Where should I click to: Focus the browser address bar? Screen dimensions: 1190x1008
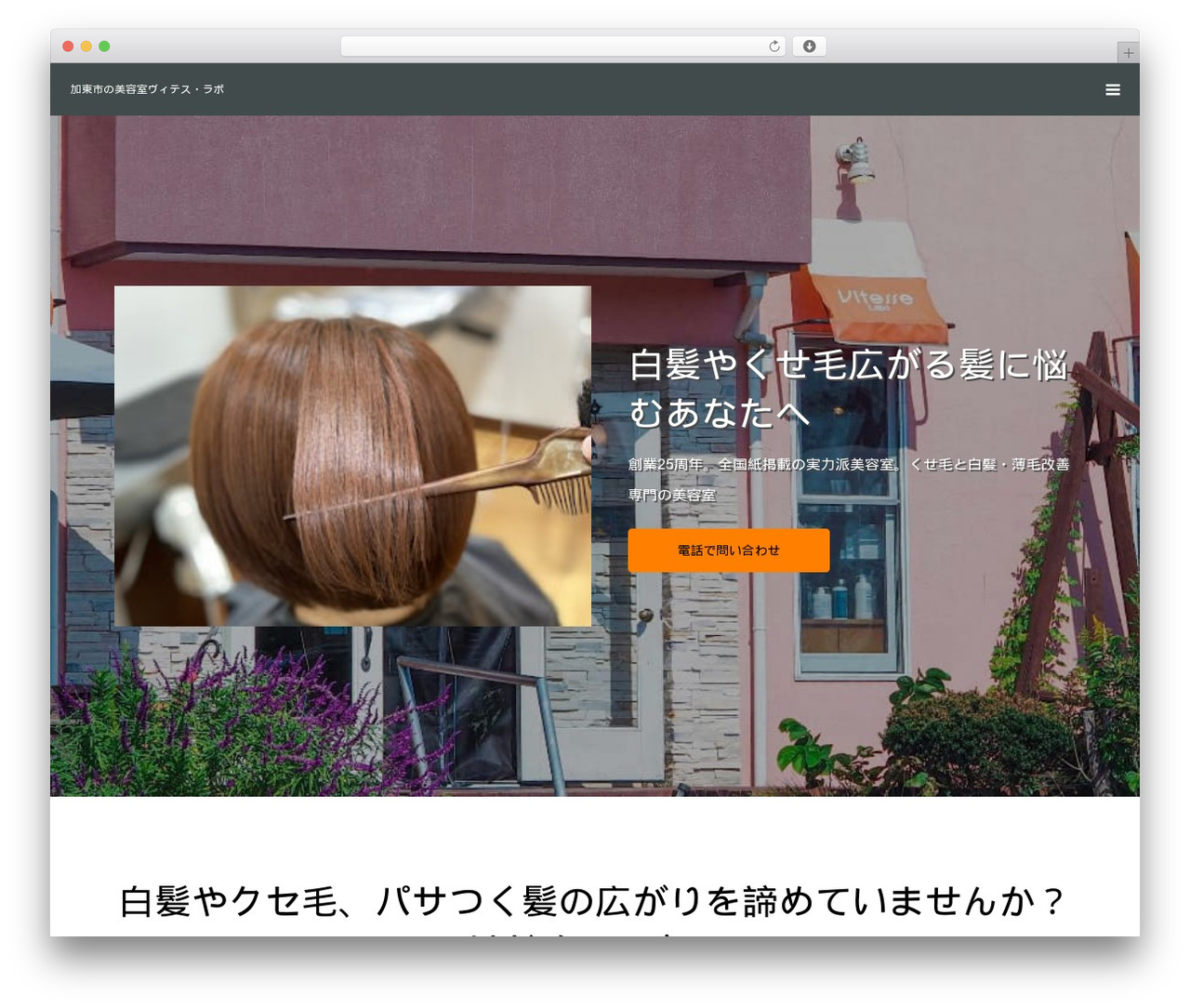(562, 46)
